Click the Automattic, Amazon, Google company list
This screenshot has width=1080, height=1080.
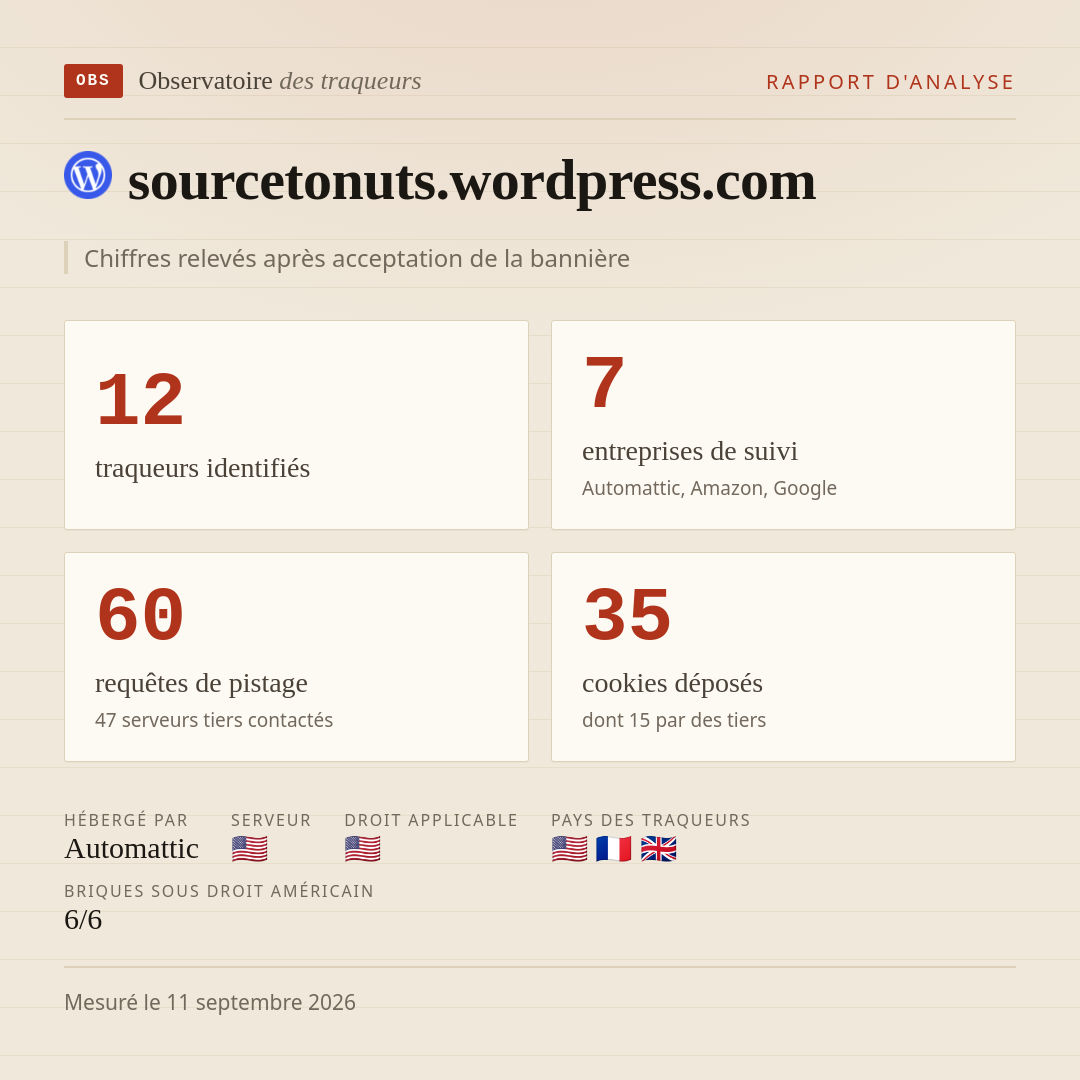pyautogui.click(x=709, y=488)
